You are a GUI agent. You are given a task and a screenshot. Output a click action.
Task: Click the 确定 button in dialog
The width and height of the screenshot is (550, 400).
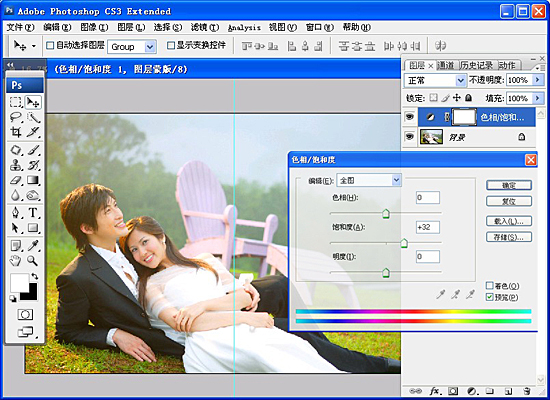[509, 185]
